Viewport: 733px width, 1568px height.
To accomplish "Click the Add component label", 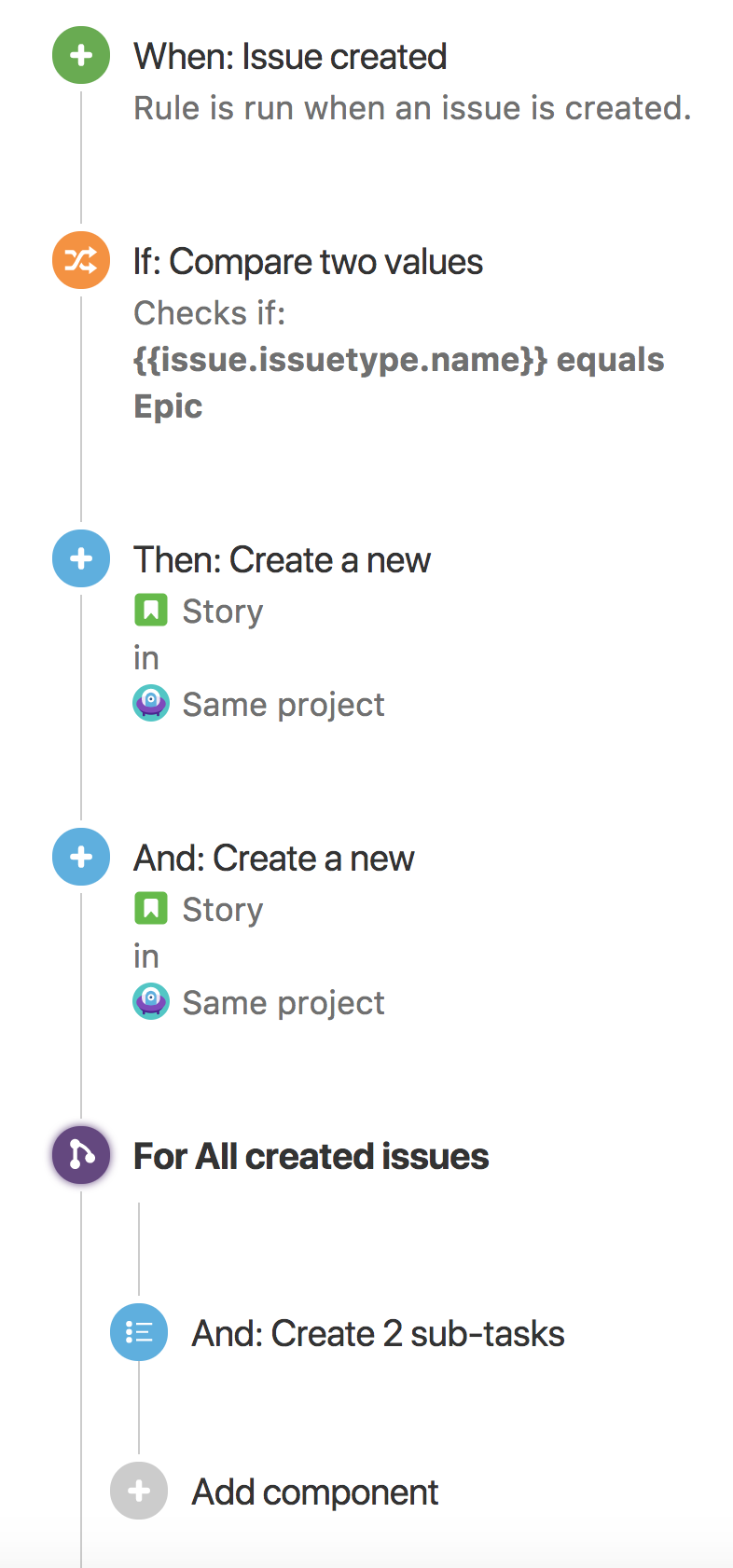I will 314,1492.
